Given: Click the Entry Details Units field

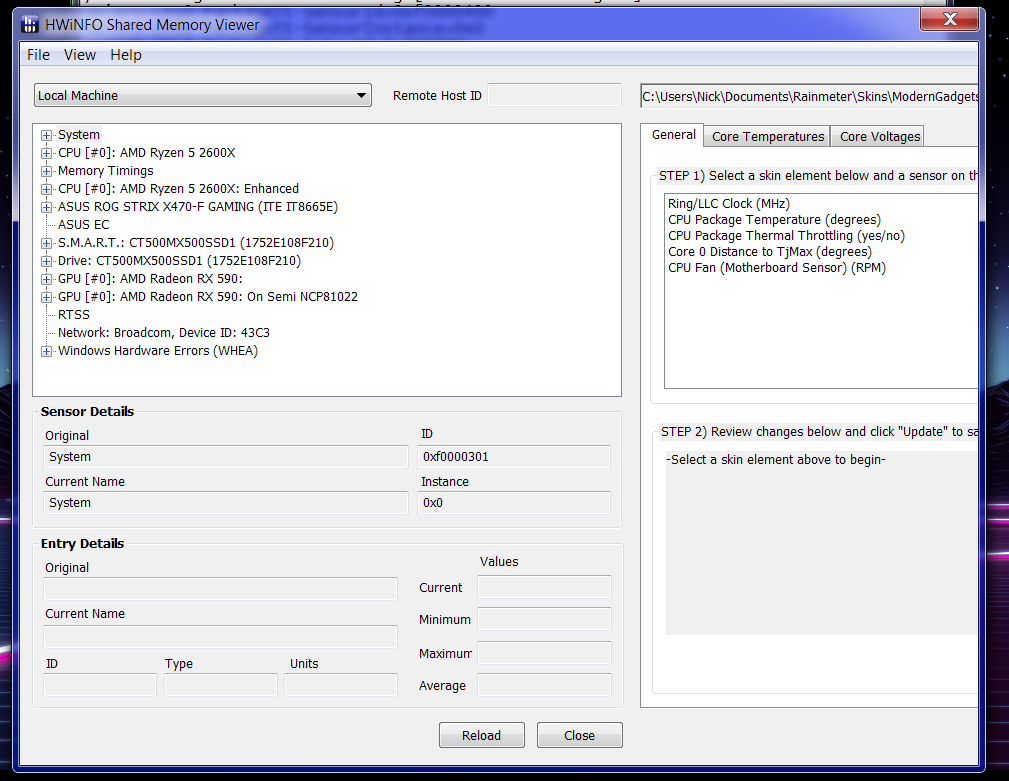Looking at the screenshot, I should 341,685.
